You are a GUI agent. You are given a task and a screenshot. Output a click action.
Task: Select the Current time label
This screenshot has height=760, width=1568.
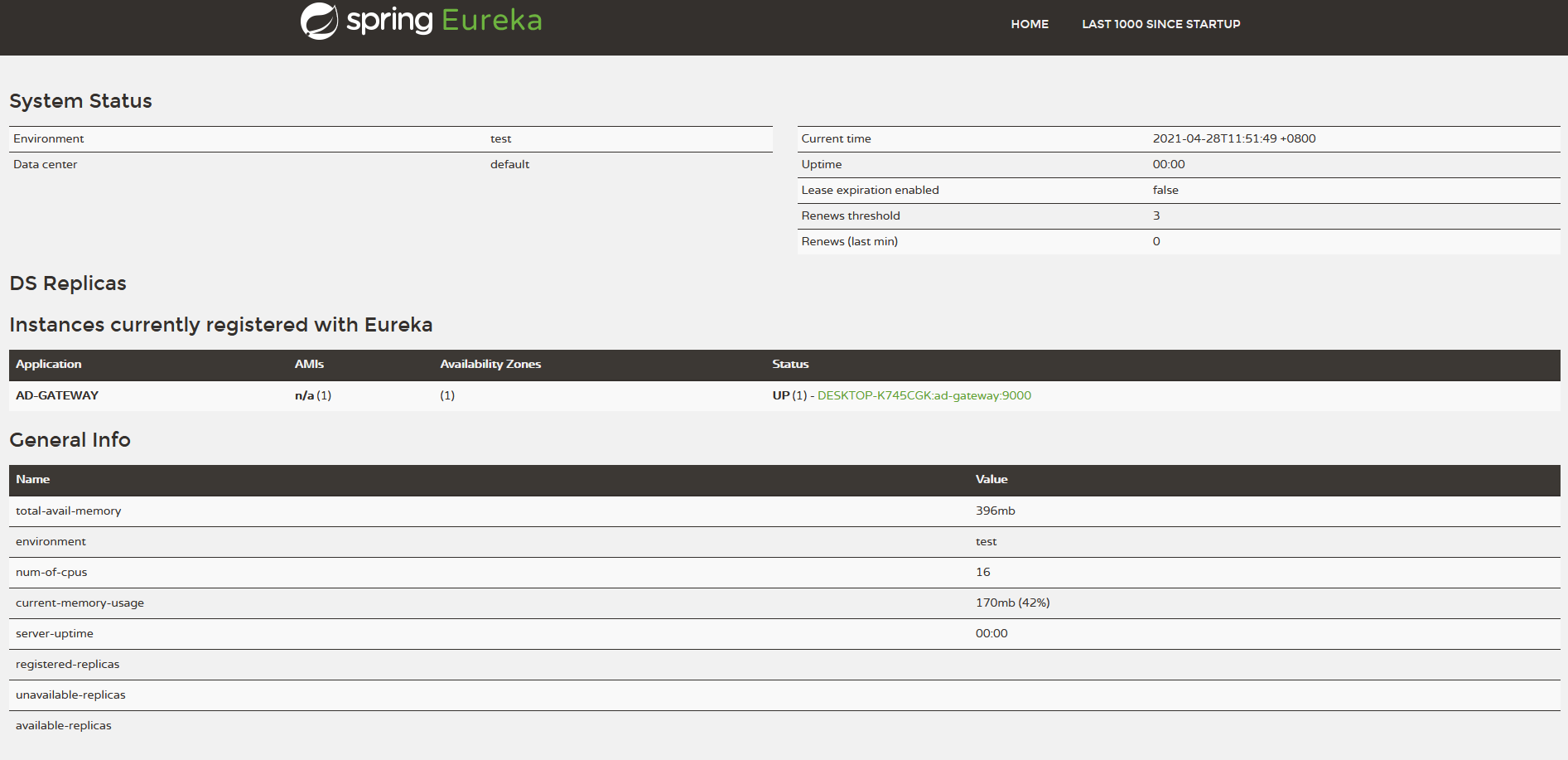tap(836, 138)
